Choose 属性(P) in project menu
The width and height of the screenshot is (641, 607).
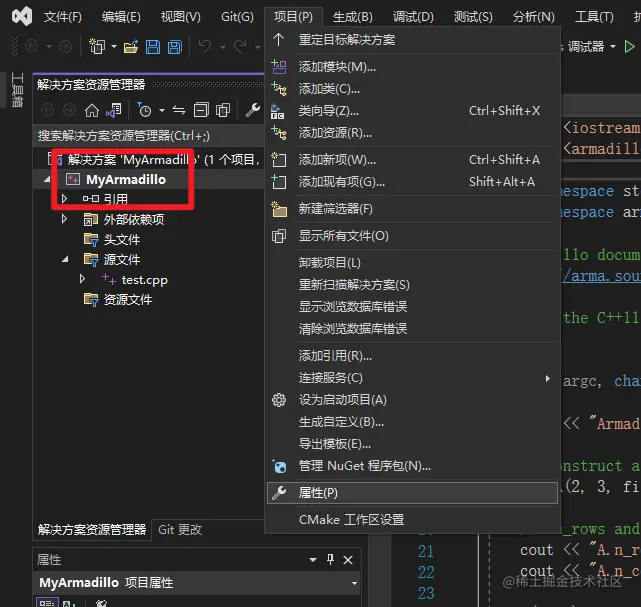click(413, 493)
